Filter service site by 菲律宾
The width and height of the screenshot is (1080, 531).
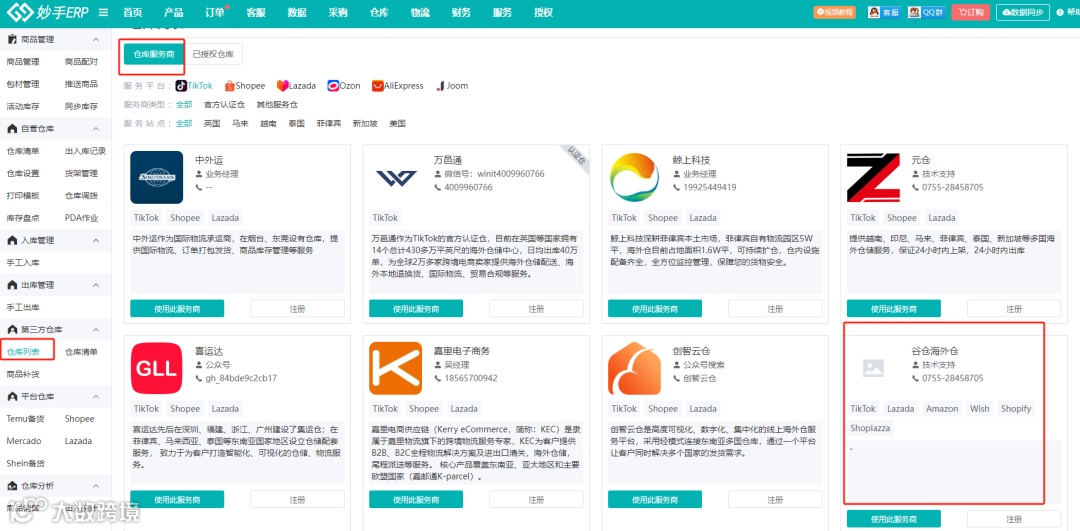(x=329, y=123)
